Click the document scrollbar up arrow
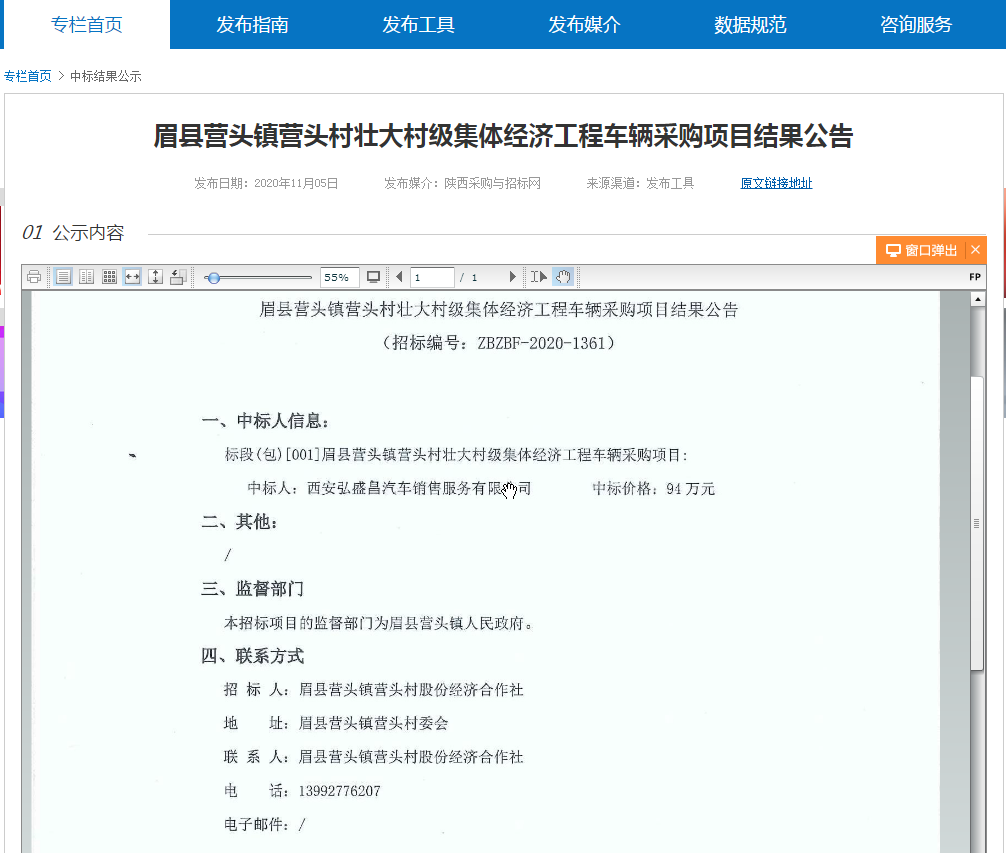 [x=977, y=299]
